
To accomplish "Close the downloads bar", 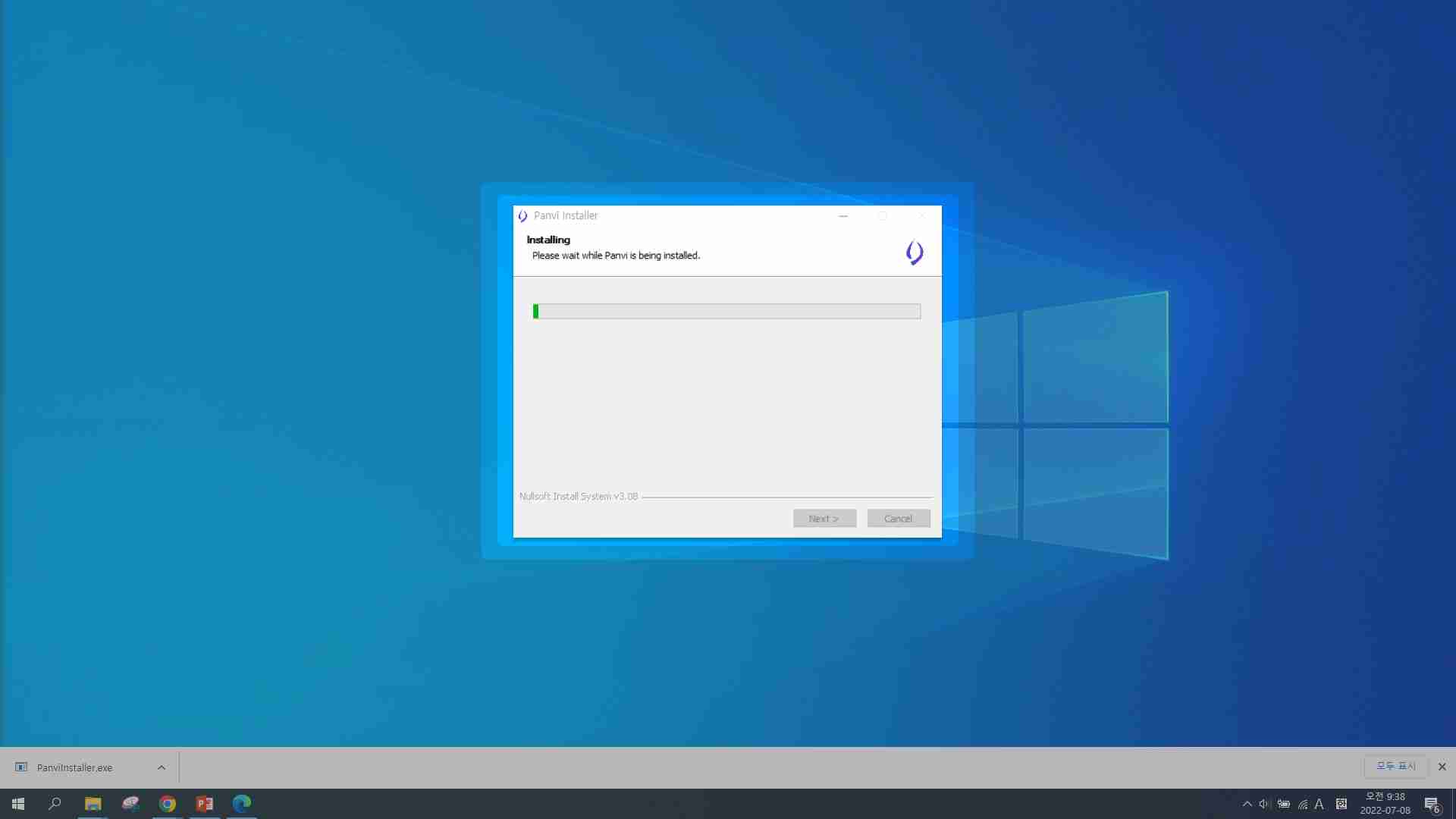I will pyautogui.click(x=1442, y=767).
